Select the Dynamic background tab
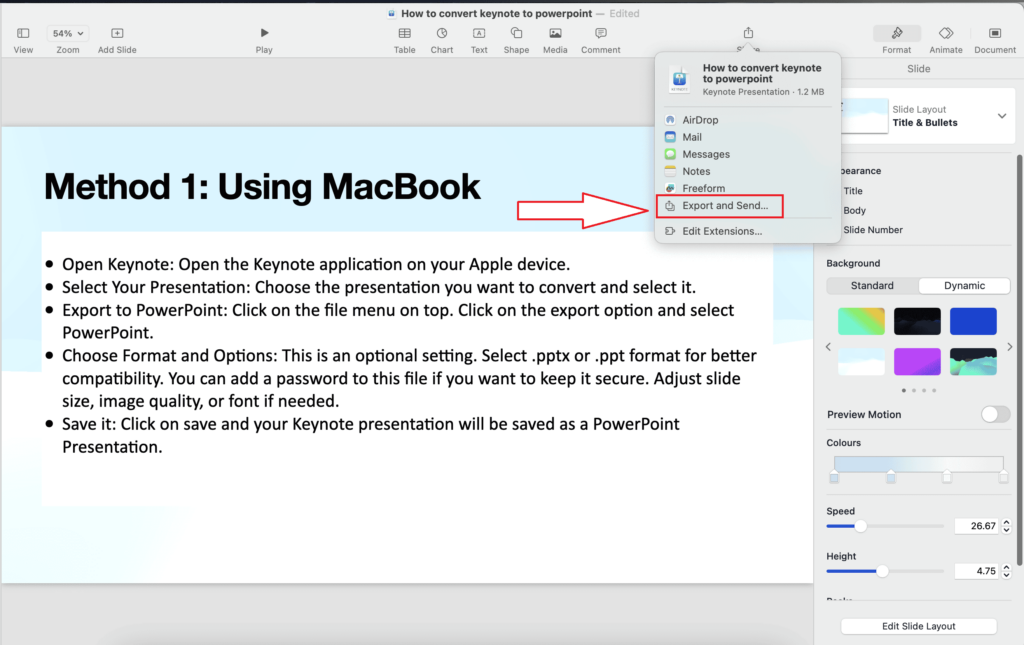 (x=964, y=285)
